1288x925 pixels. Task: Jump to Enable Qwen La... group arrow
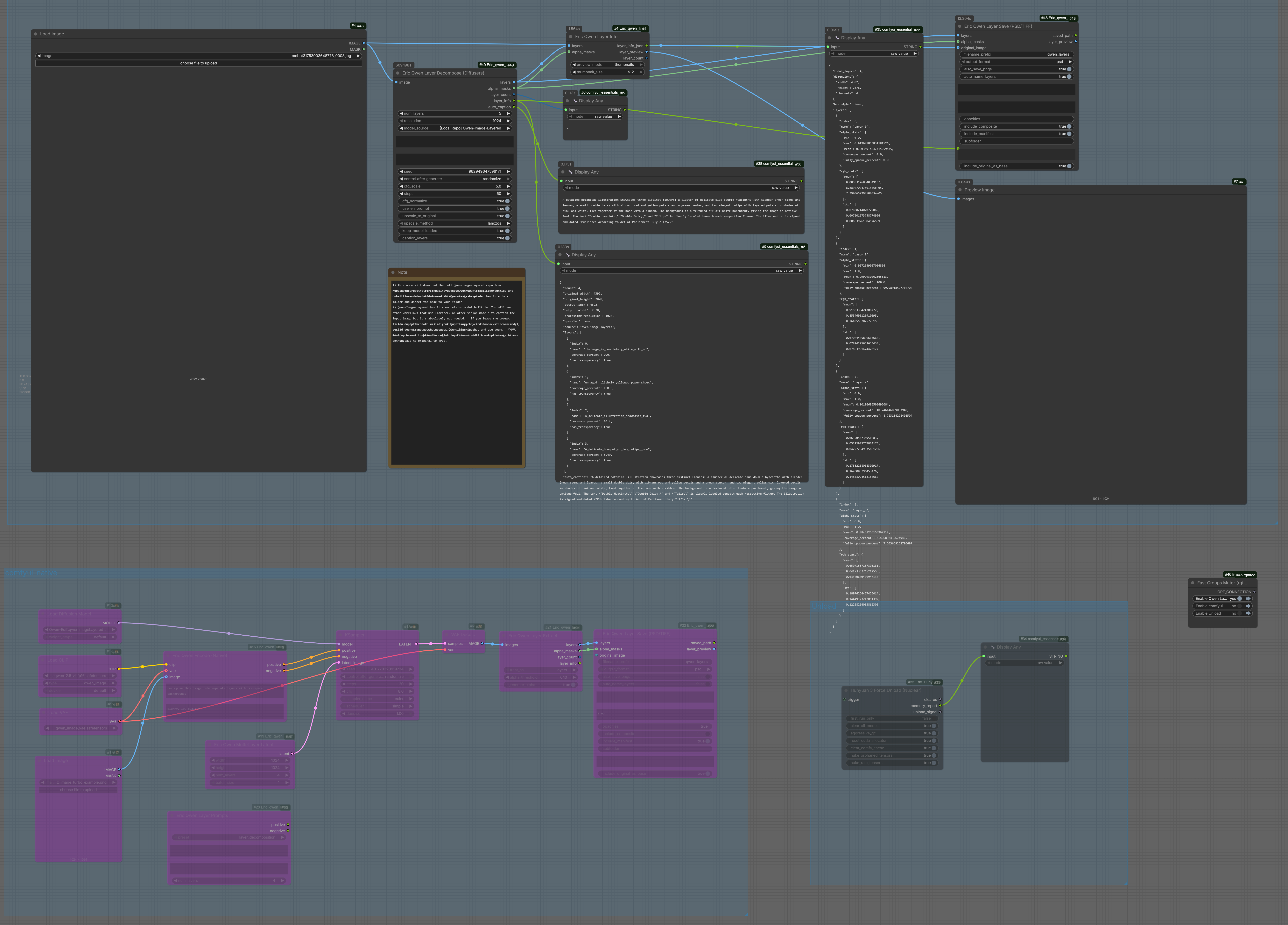coord(1248,599)
